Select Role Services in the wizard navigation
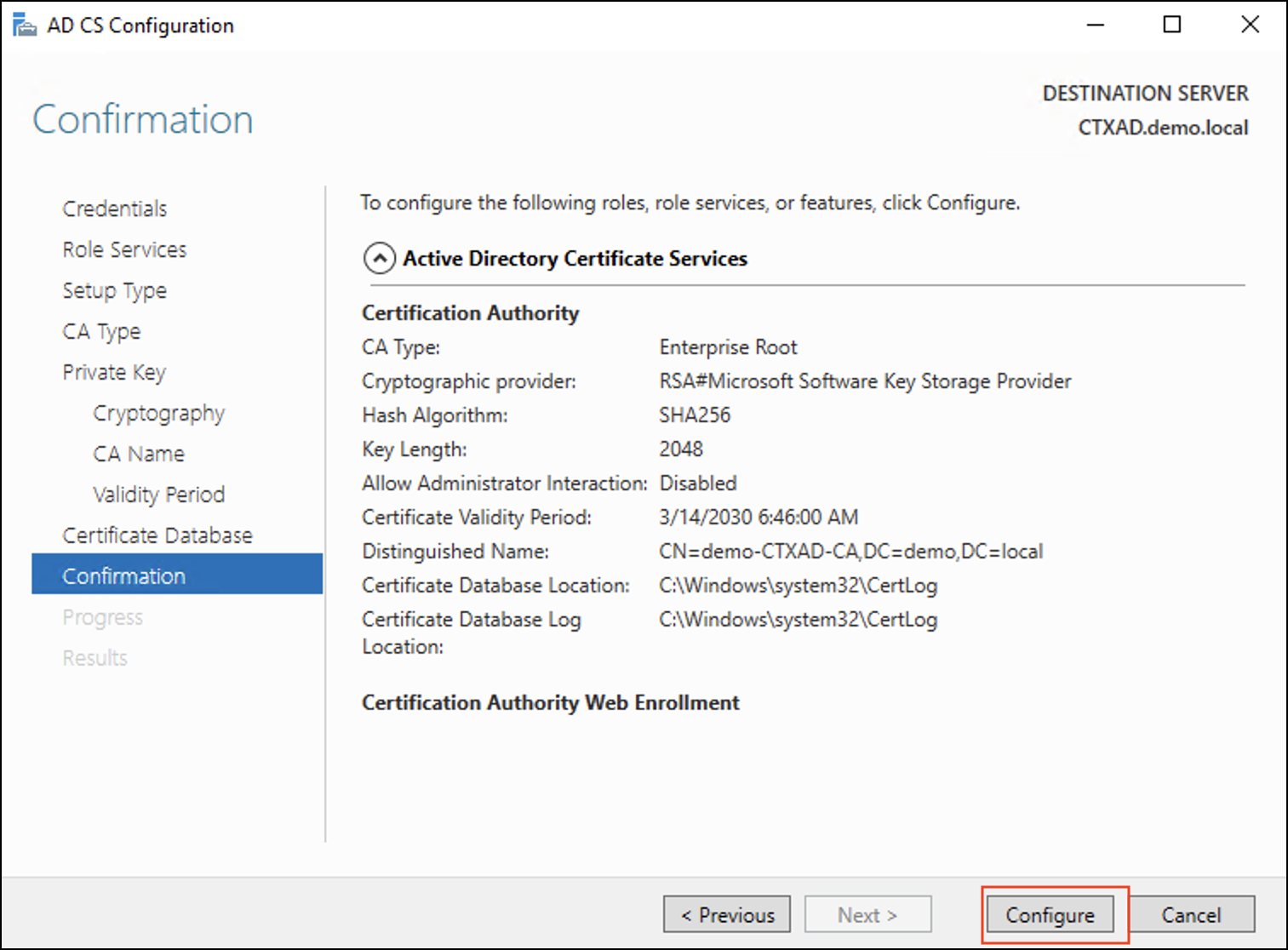The image size is (1288, 950). click(124, 249)
